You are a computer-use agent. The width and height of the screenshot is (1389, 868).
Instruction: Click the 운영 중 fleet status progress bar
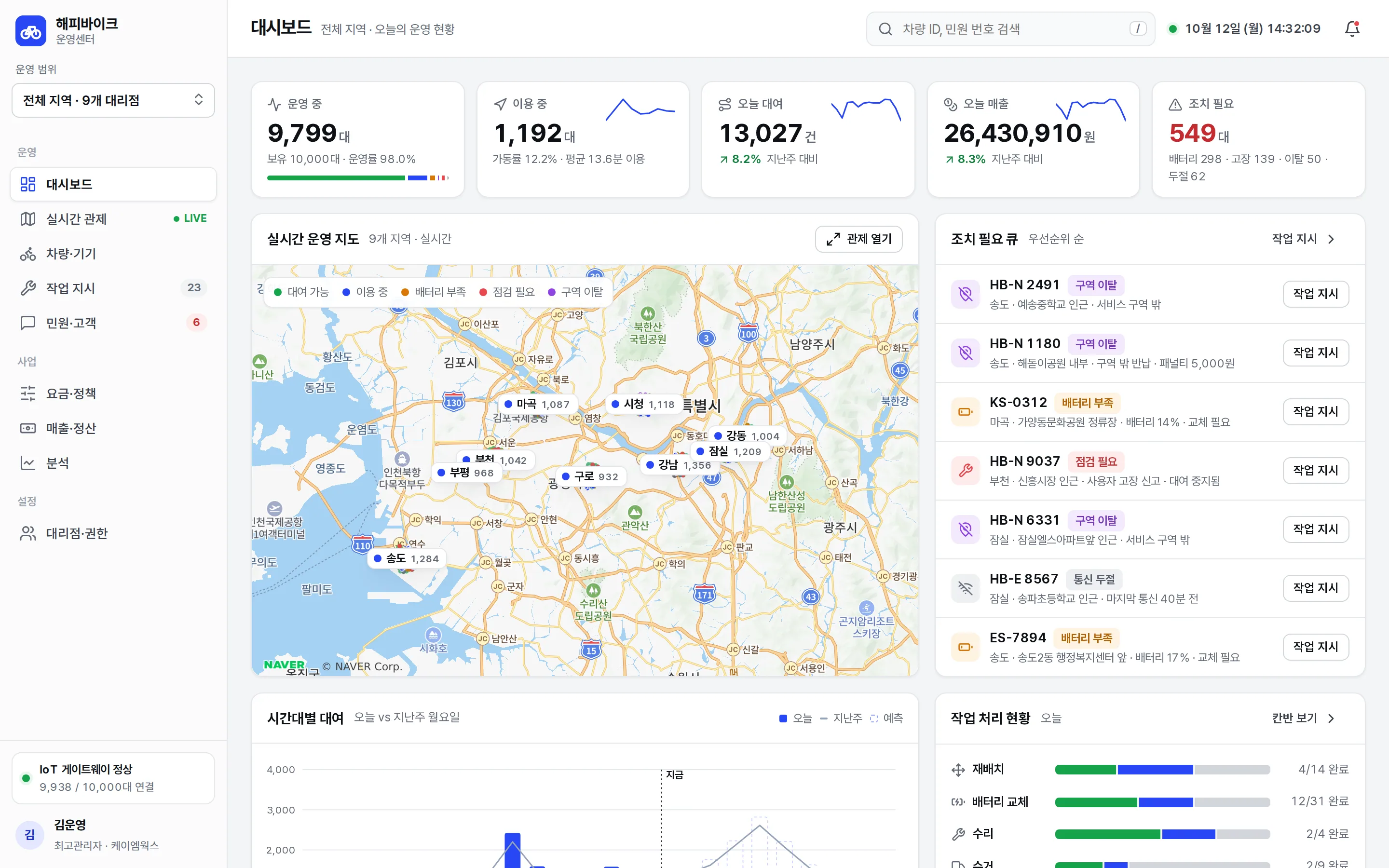358,178
